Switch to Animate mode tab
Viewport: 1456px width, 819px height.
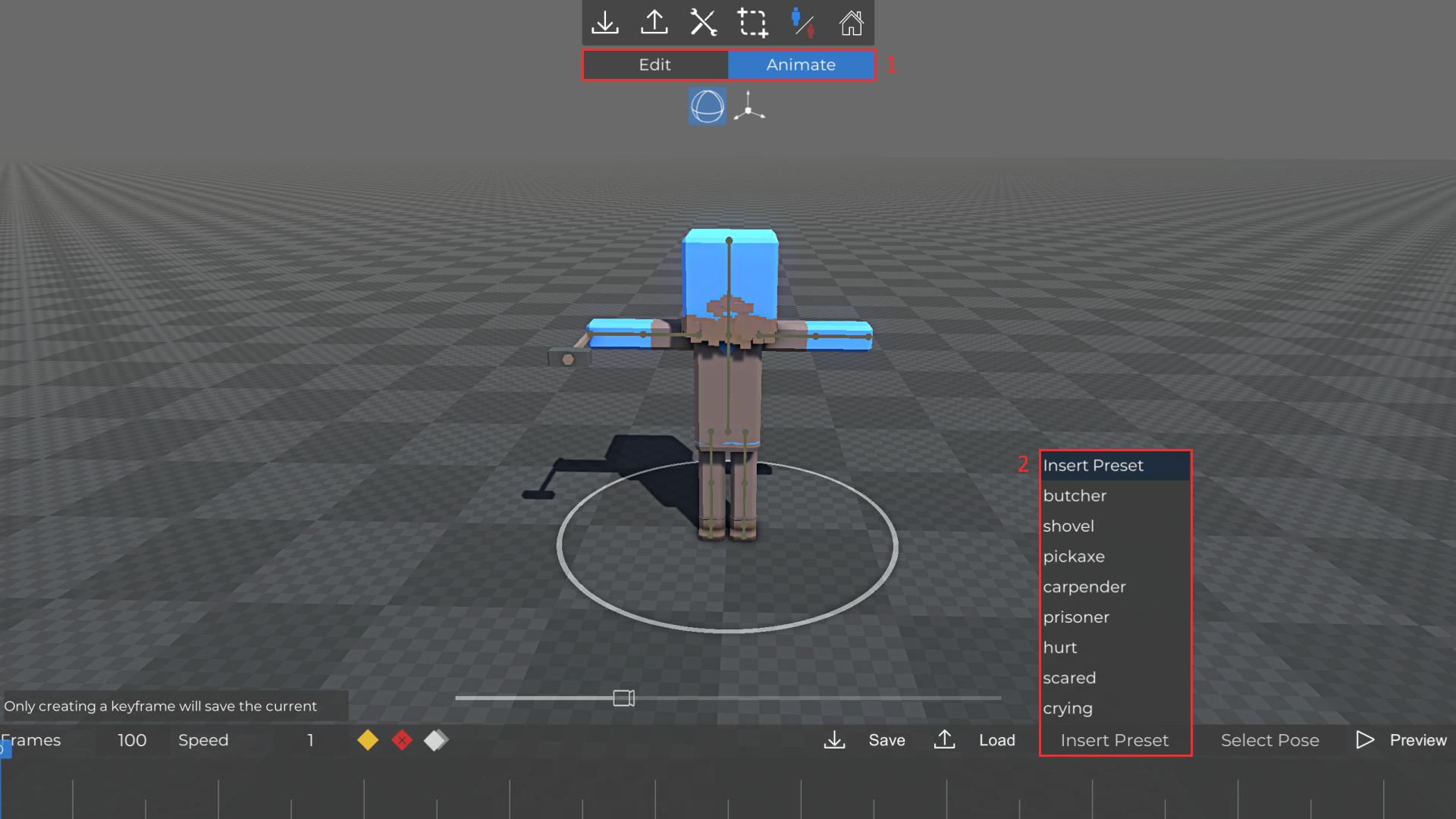coord(801,64)
